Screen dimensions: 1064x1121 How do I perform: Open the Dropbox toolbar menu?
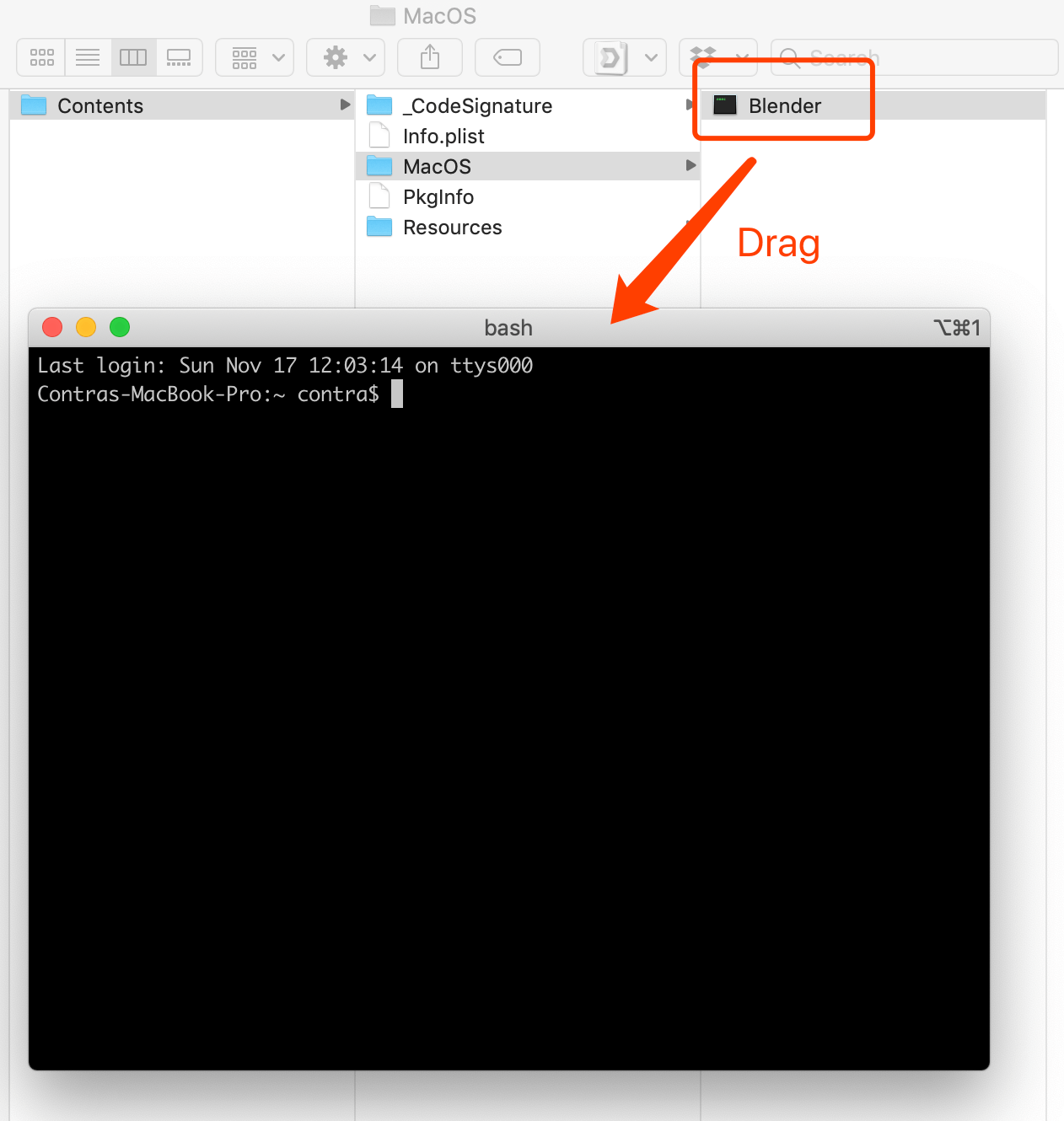717,57
